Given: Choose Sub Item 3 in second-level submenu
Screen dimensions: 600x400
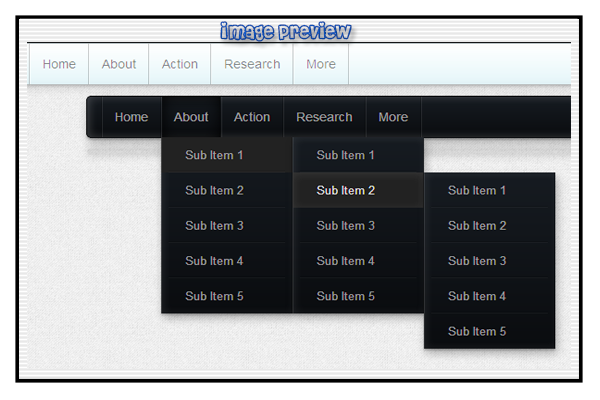Looking at the screenshot, I should pyautogui.click(x=359, y=225).
